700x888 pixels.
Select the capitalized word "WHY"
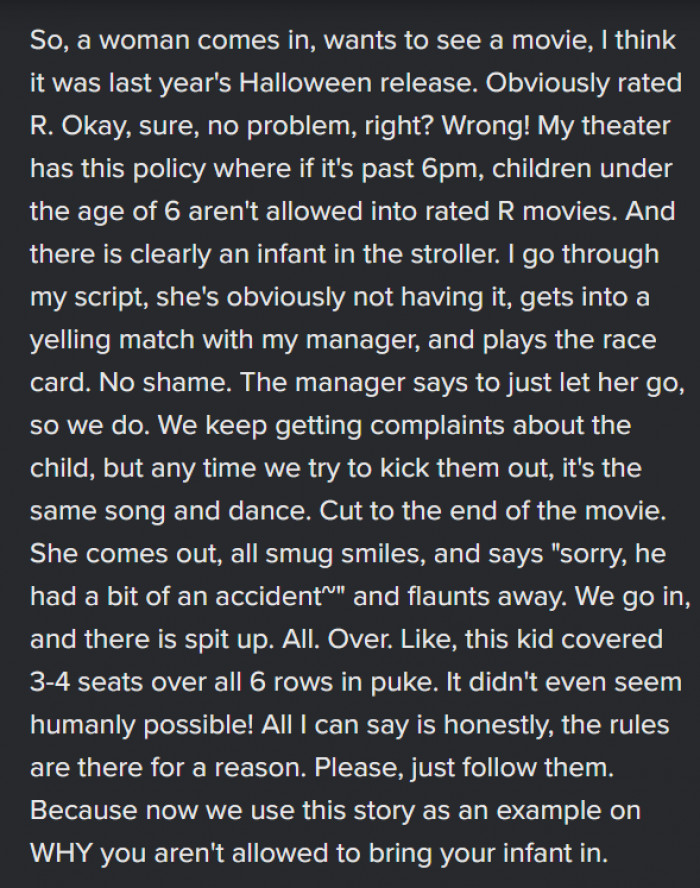tap(61, 853)
